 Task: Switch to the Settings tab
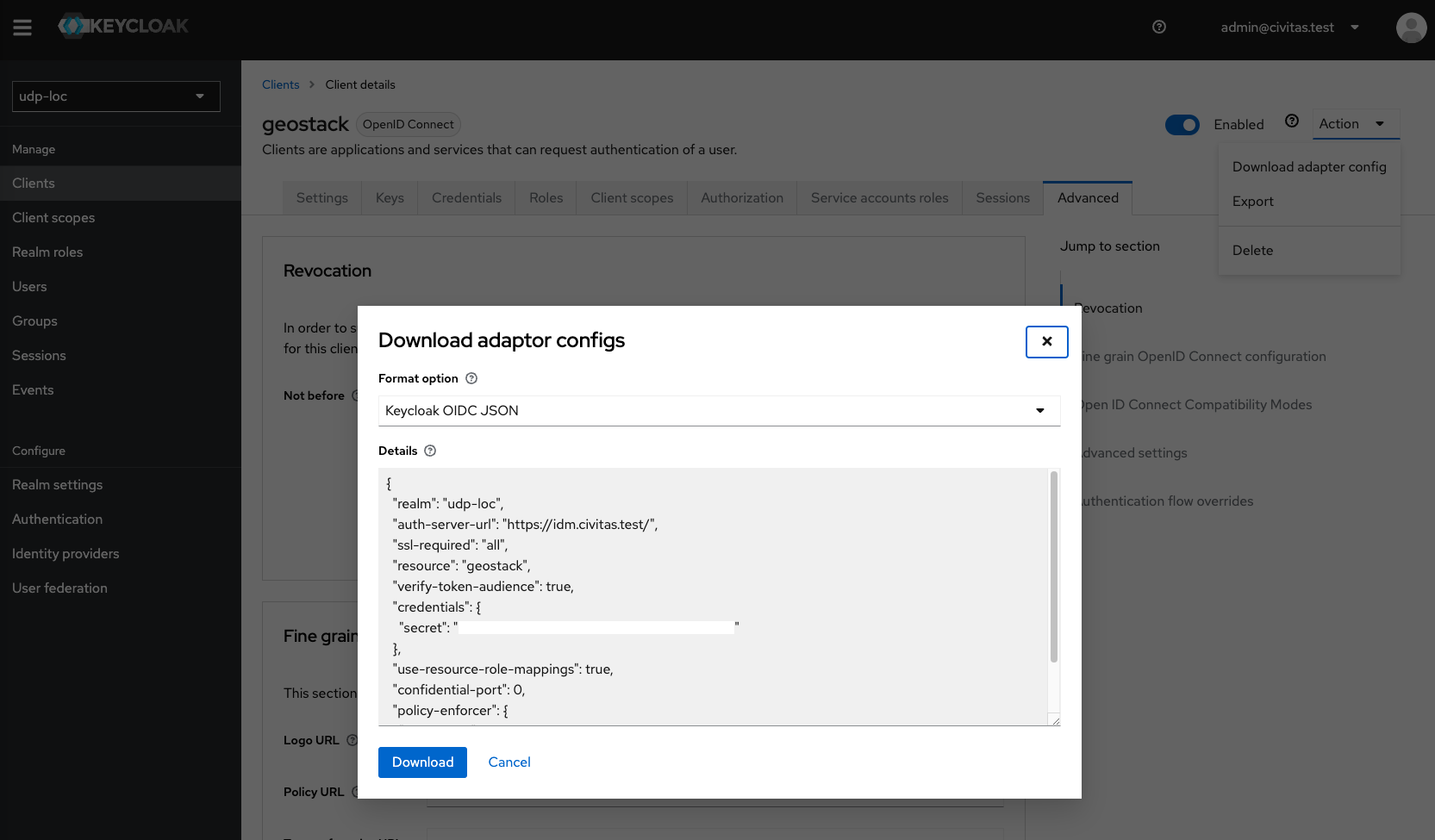point(322,198)
